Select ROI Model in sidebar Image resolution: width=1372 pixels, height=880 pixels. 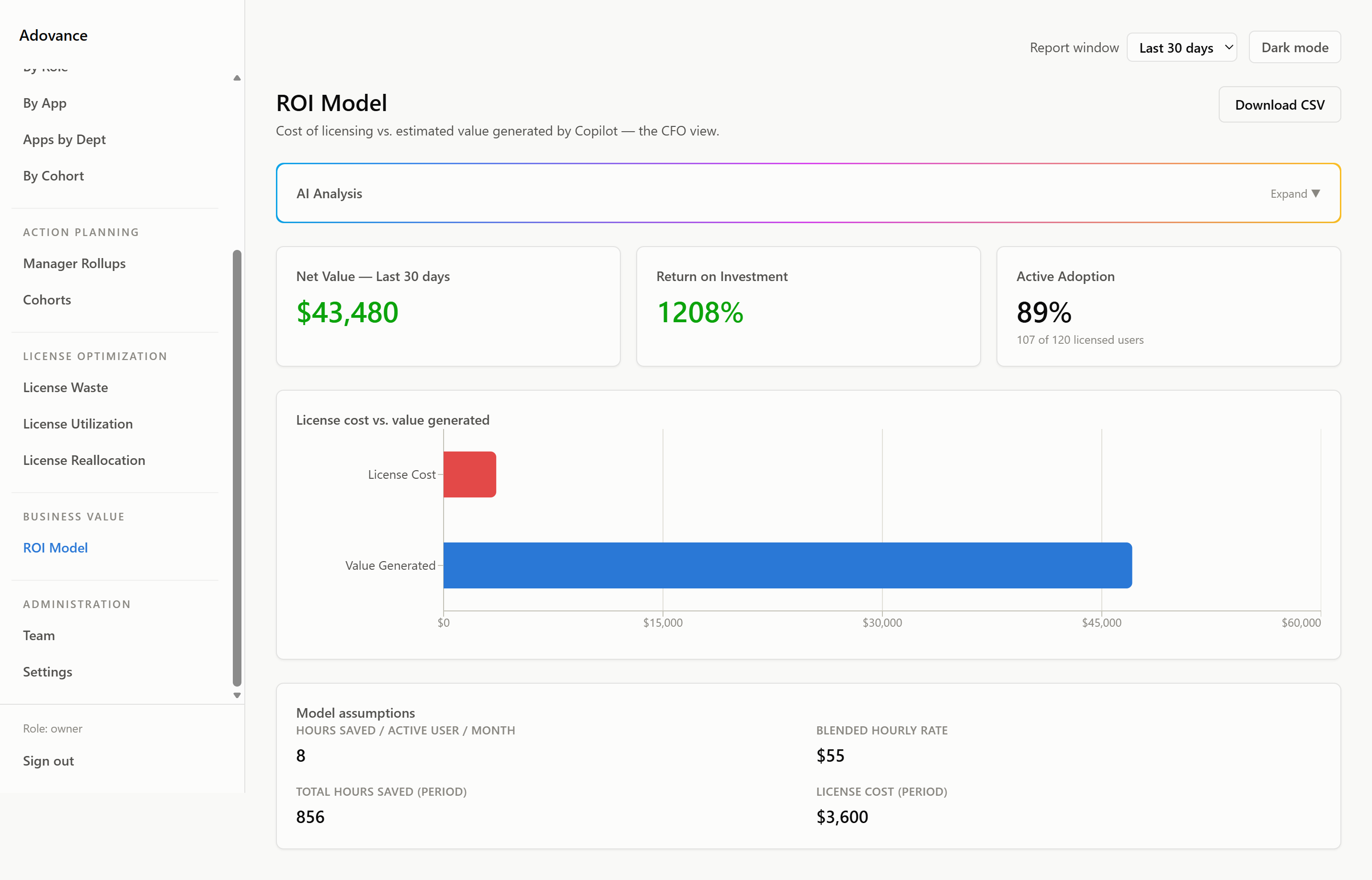[56, 548]
